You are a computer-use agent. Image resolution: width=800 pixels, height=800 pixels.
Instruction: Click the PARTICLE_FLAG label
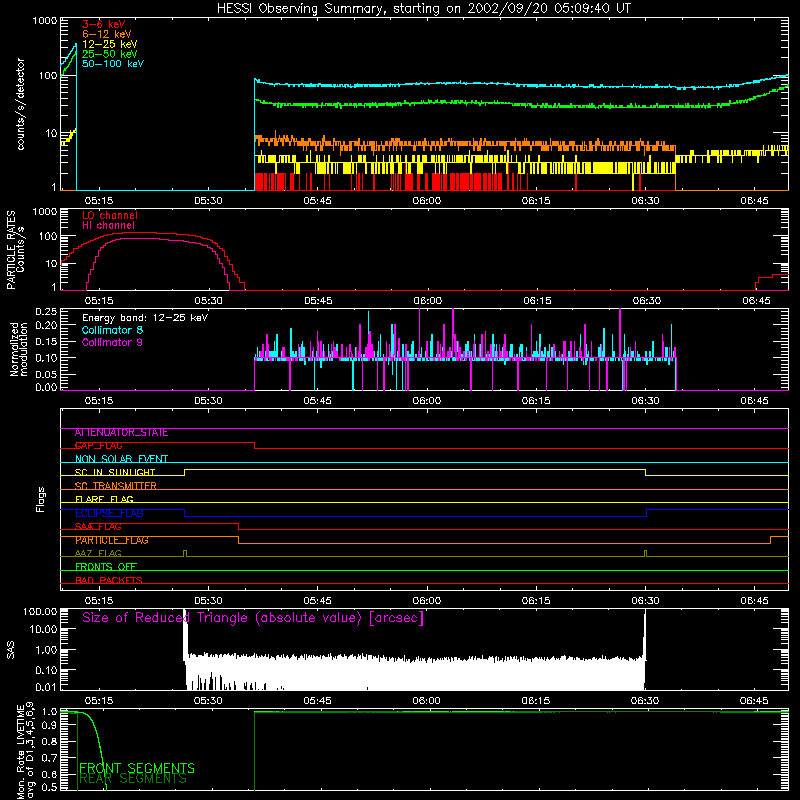[112, 540]
